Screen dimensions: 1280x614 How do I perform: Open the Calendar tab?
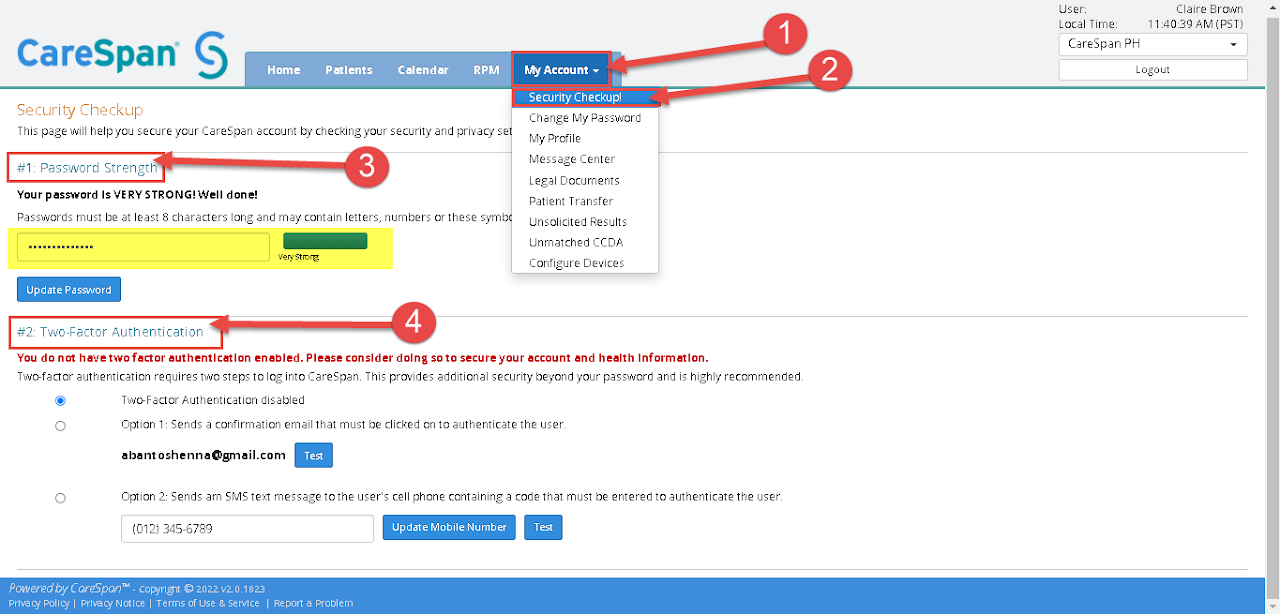click(423, 70)
